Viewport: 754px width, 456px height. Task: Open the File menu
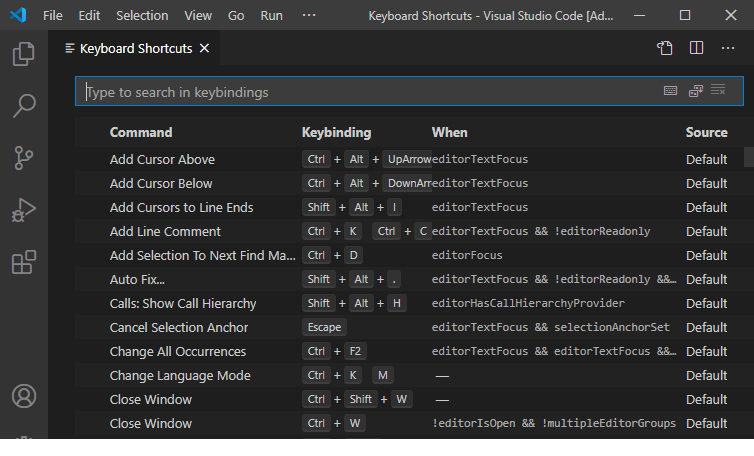pyautogui.click(x=52, y=15)
